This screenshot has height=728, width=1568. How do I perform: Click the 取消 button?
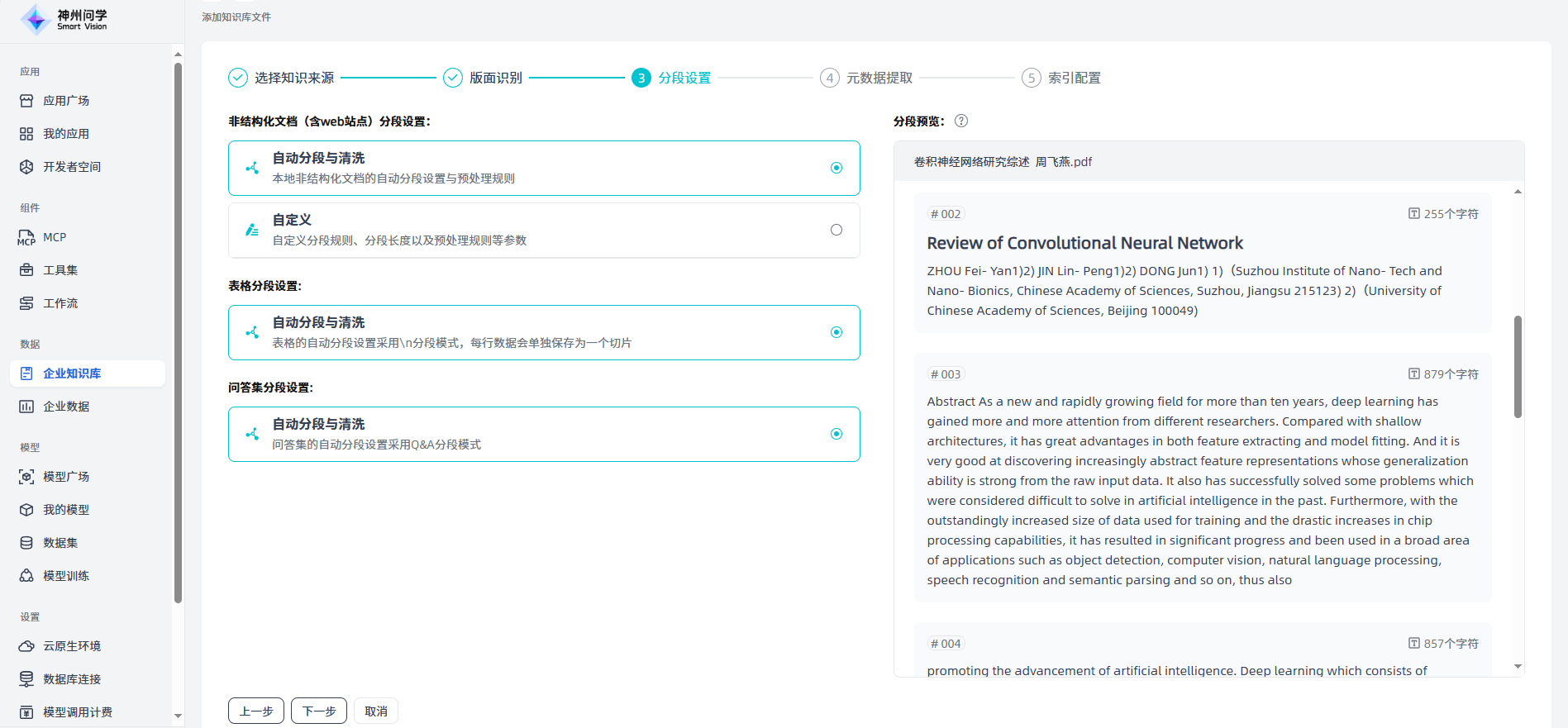376,711
